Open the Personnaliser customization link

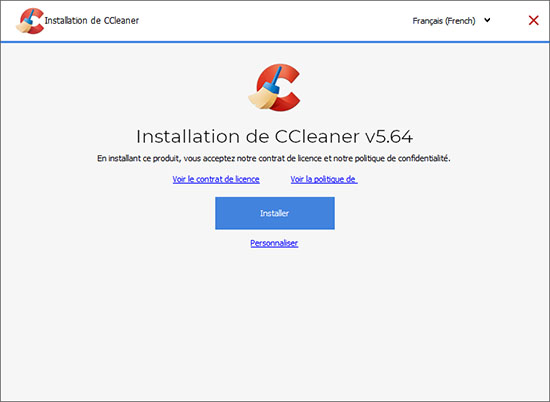pos(274,243)
